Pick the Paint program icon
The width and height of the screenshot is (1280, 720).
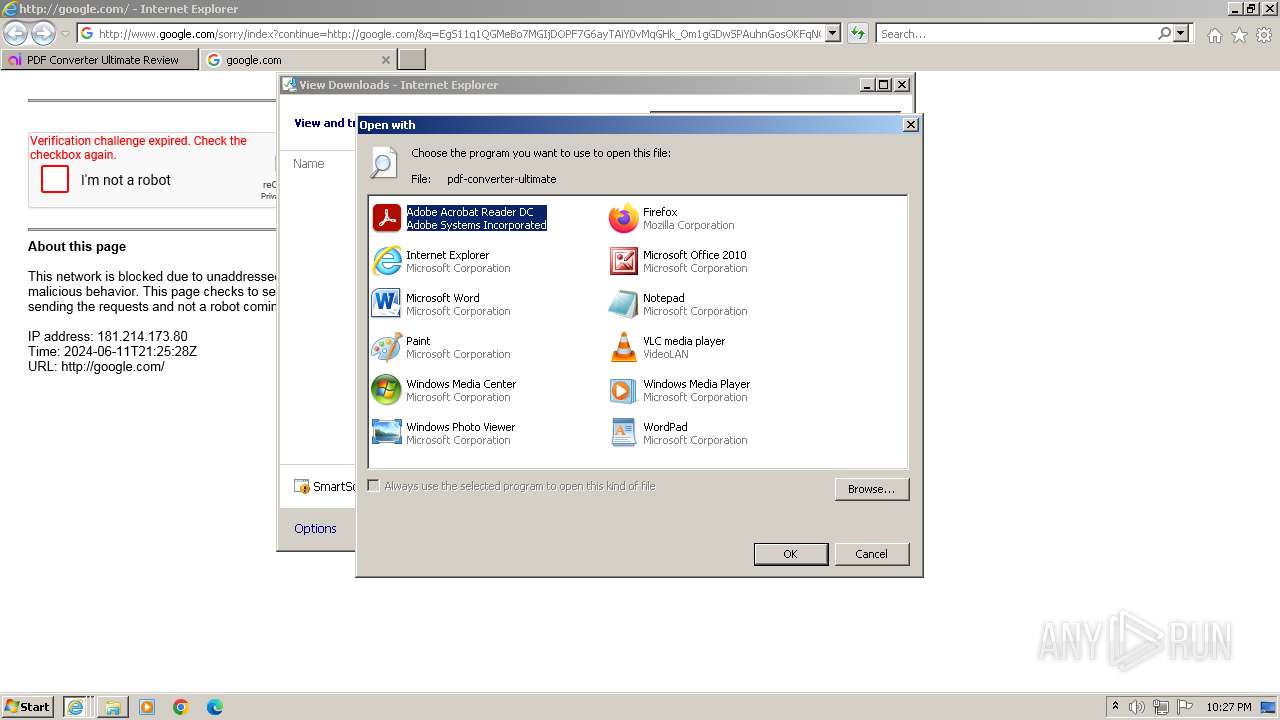pyautogui.click(x=387, y=347)
